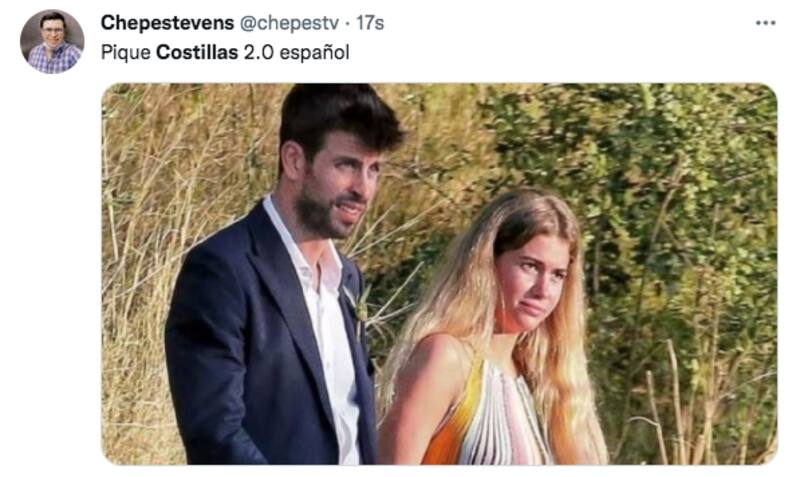Visit the @chepestv handle profile
Viewport: 800px width, 477px height.
coord(289,23)
